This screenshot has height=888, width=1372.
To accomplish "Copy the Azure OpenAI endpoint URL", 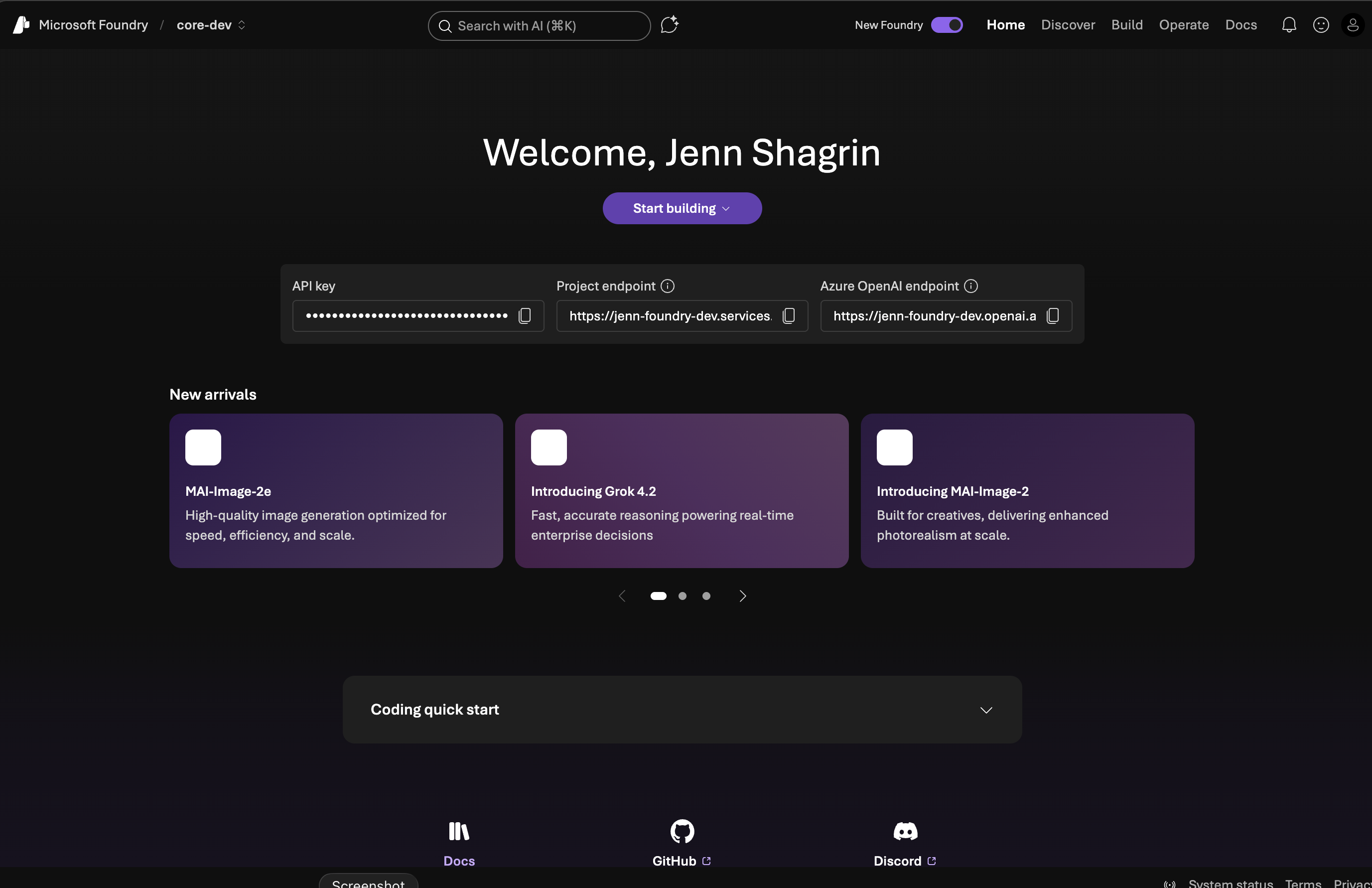I will tap(1053, 315).
